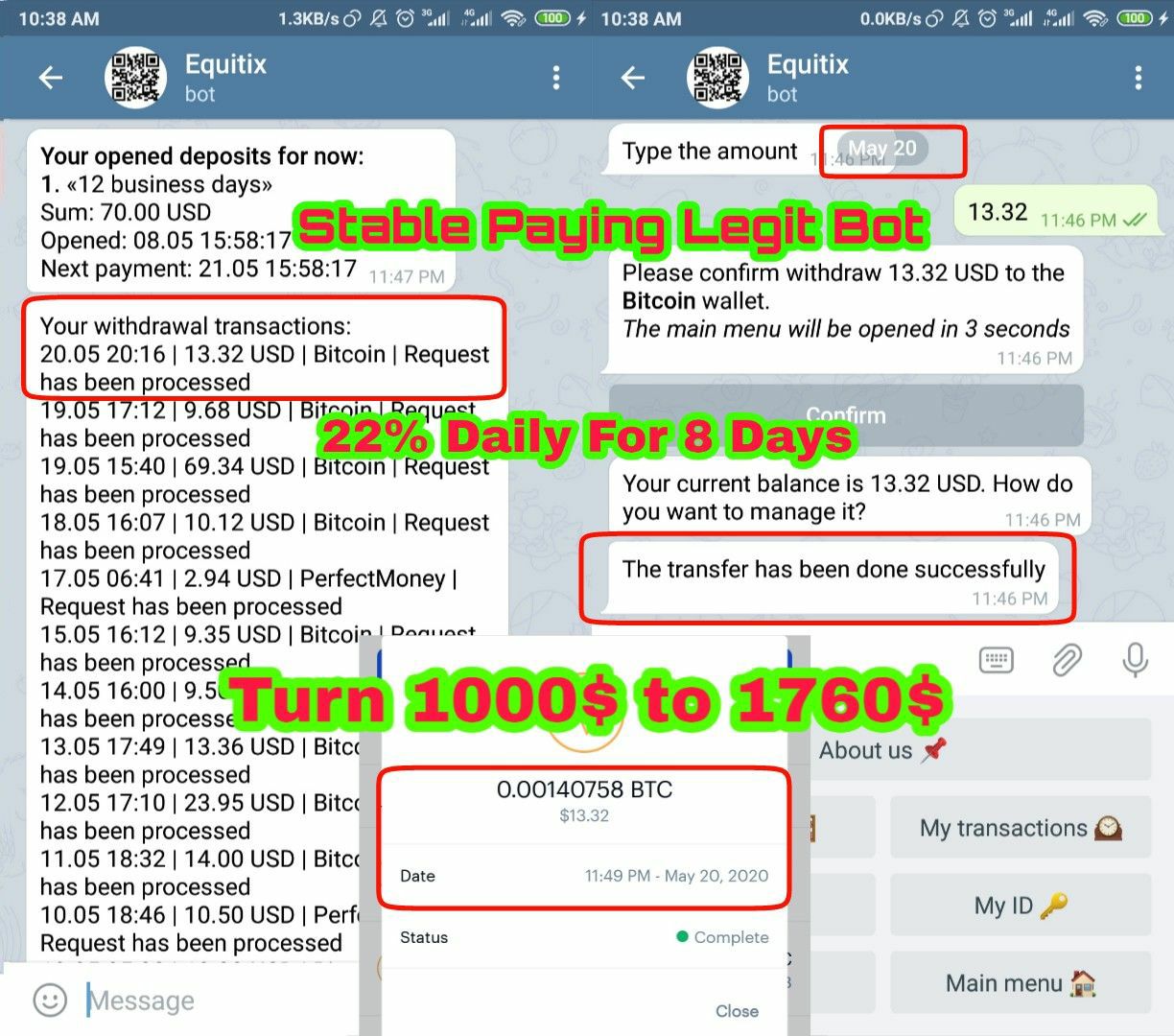Tap the "0.00140758 BTC" amount in the popup
The height and width of the screenshot is (1036, 1174).
tap(584, 789)
